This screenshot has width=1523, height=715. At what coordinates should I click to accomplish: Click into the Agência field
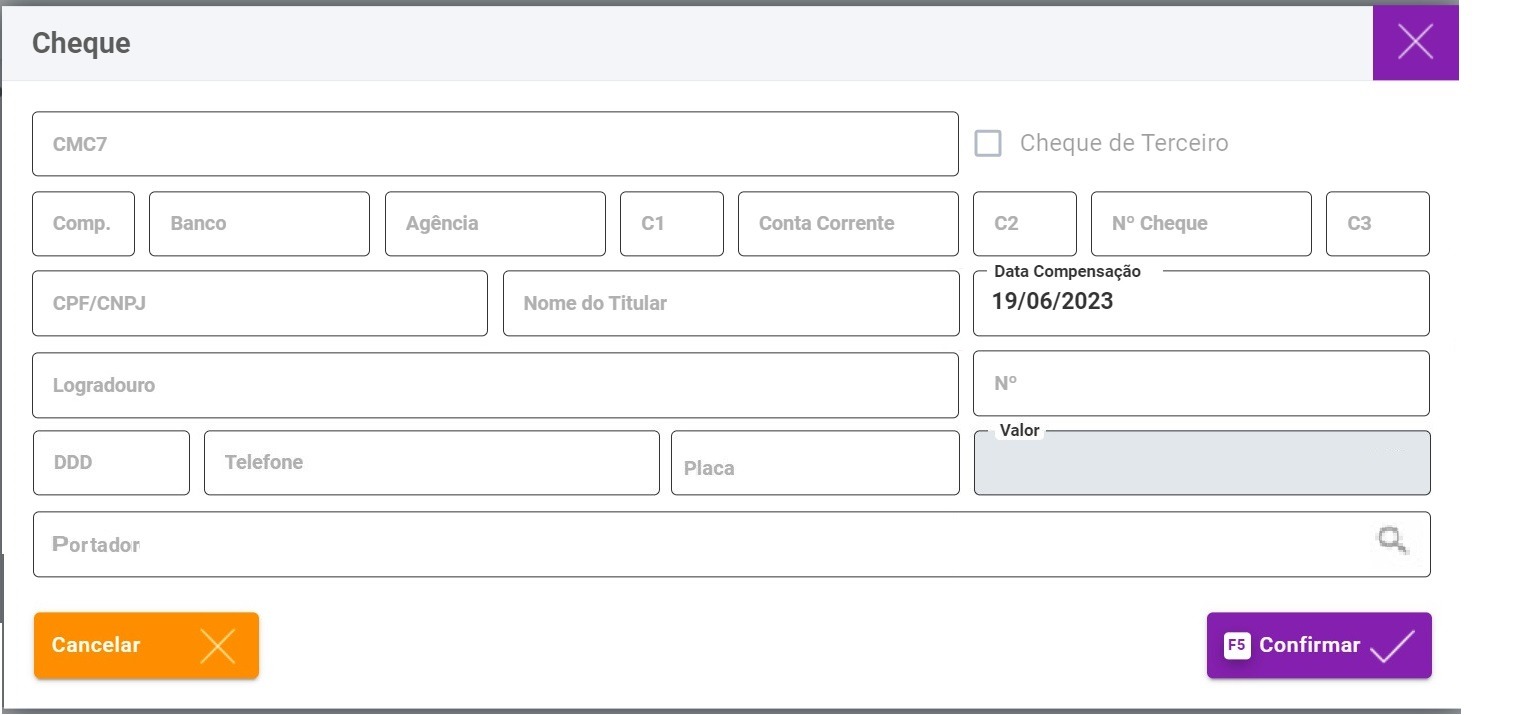[495, 224]
